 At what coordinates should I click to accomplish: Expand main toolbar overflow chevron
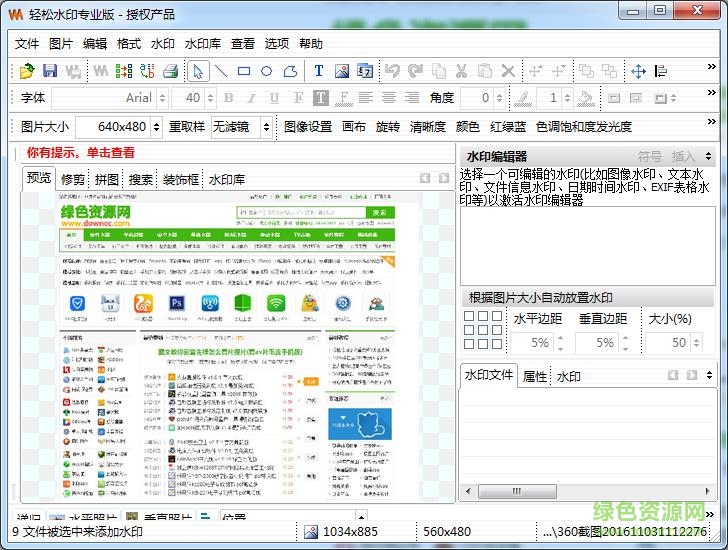pyautogui.click(x=711, y=67)
